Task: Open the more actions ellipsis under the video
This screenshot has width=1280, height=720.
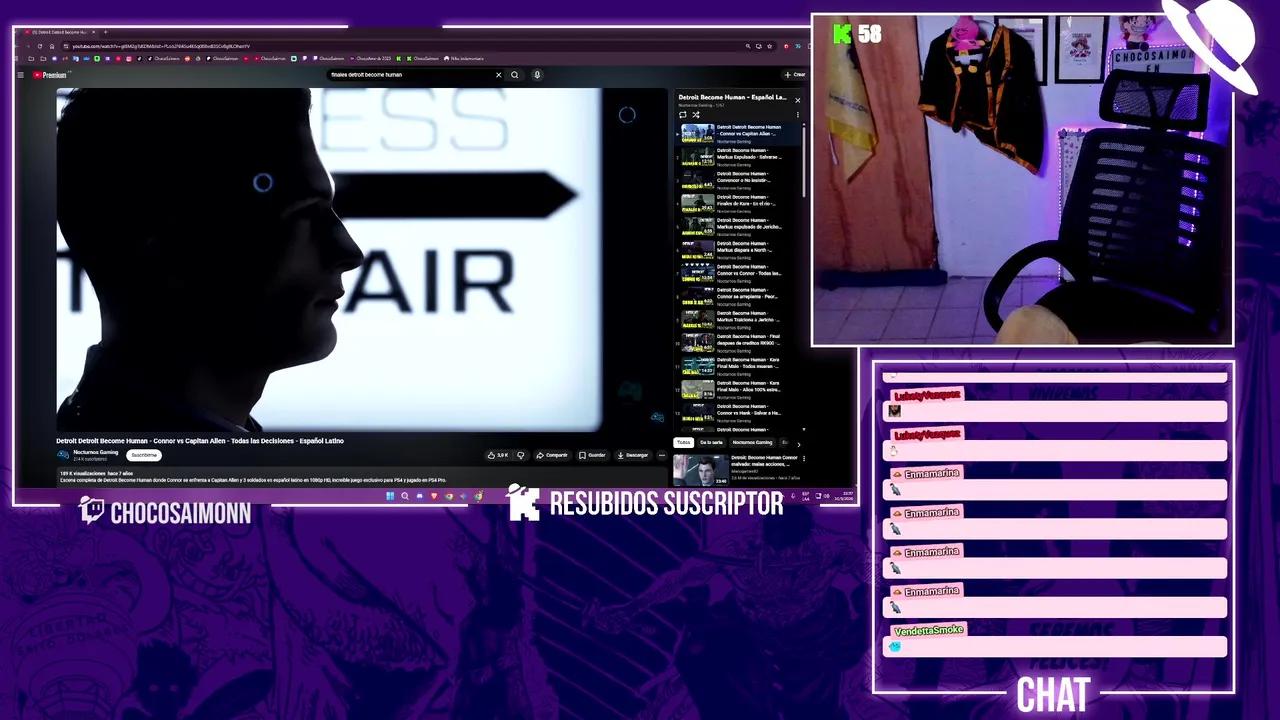Action: click(x=661, y=455)
